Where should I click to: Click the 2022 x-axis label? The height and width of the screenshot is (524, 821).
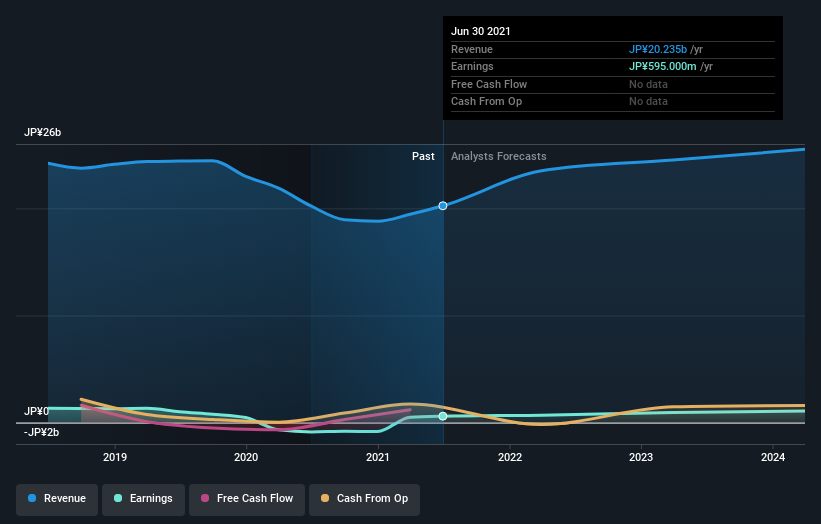click(510, 457)
